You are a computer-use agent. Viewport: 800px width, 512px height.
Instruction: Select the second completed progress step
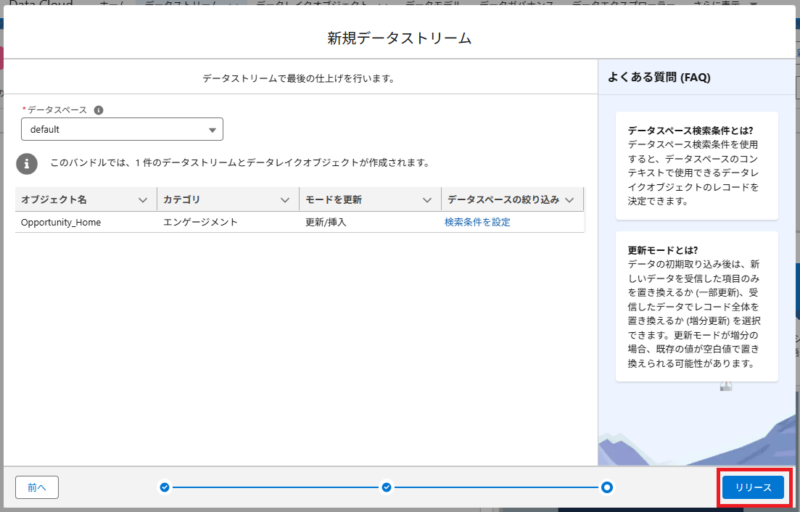(x=386, y=487)
